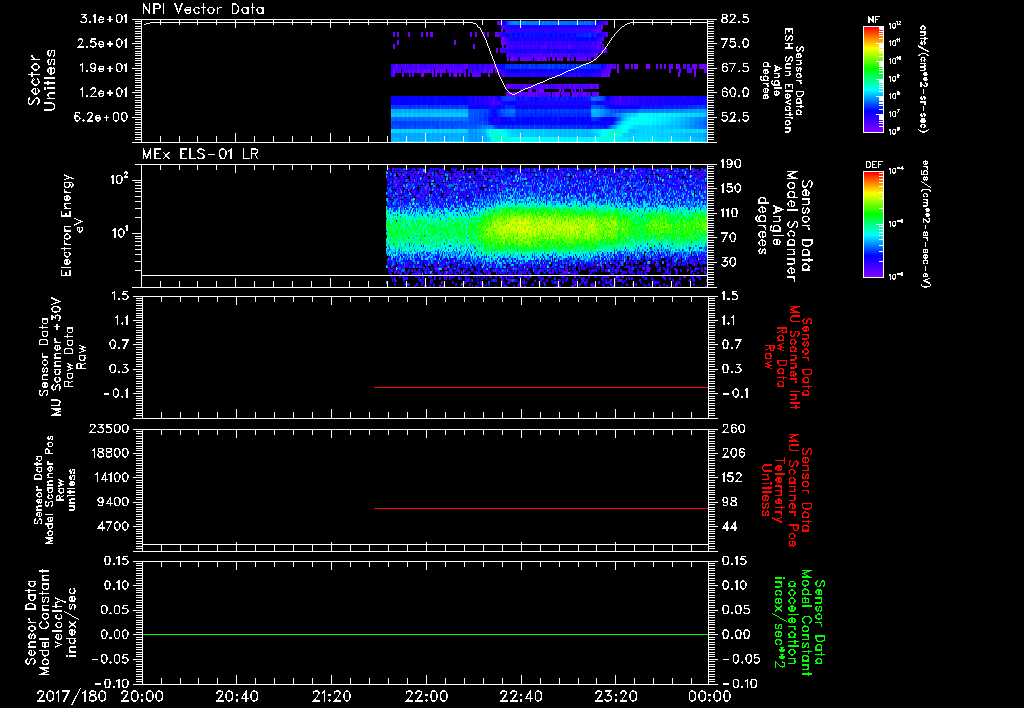Click the "21:20" time tick label
This screenshot has width=1024, height=708.
331,696
